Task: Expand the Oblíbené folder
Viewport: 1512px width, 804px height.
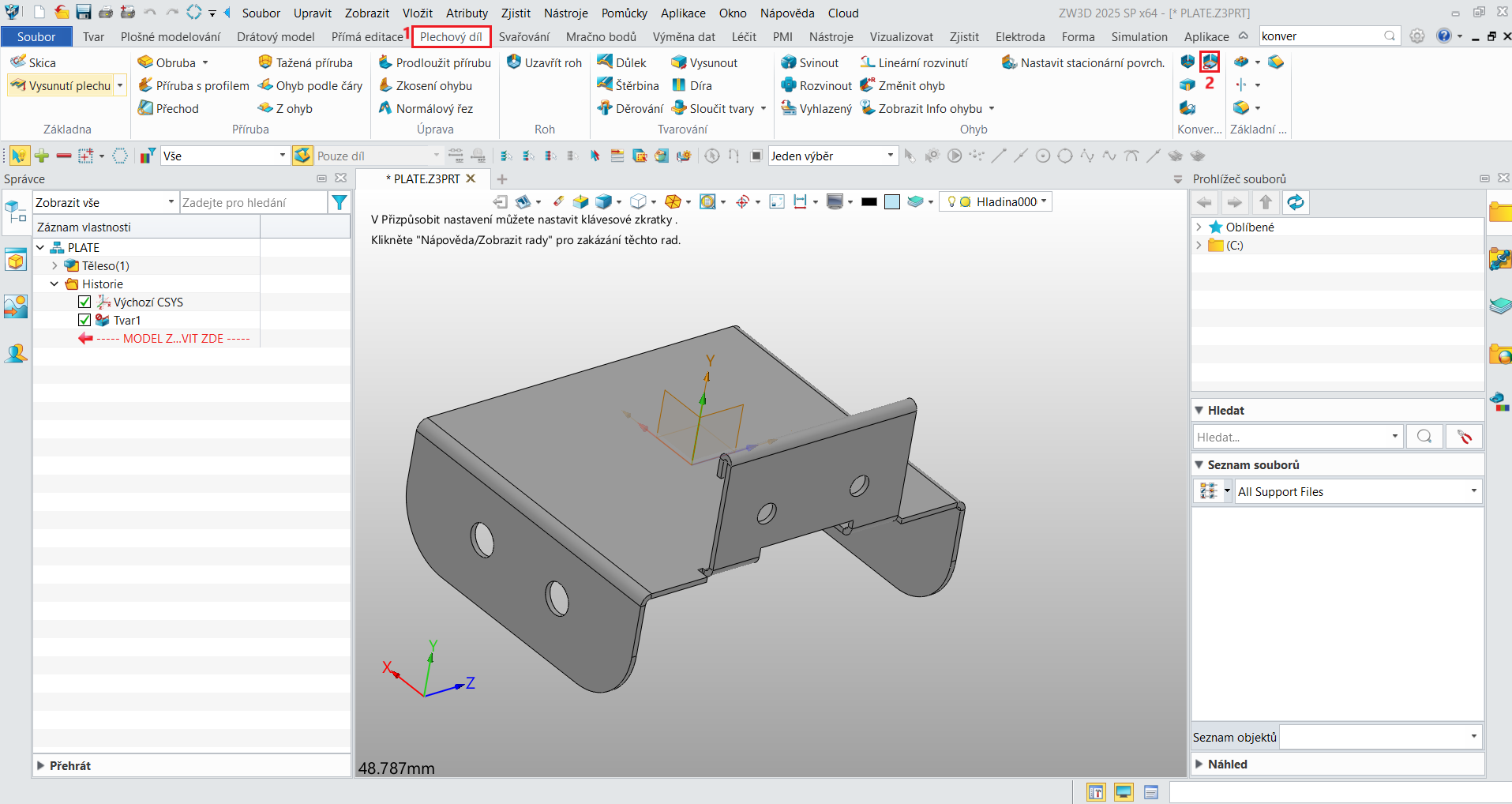Action: (x=1199, y=227)
